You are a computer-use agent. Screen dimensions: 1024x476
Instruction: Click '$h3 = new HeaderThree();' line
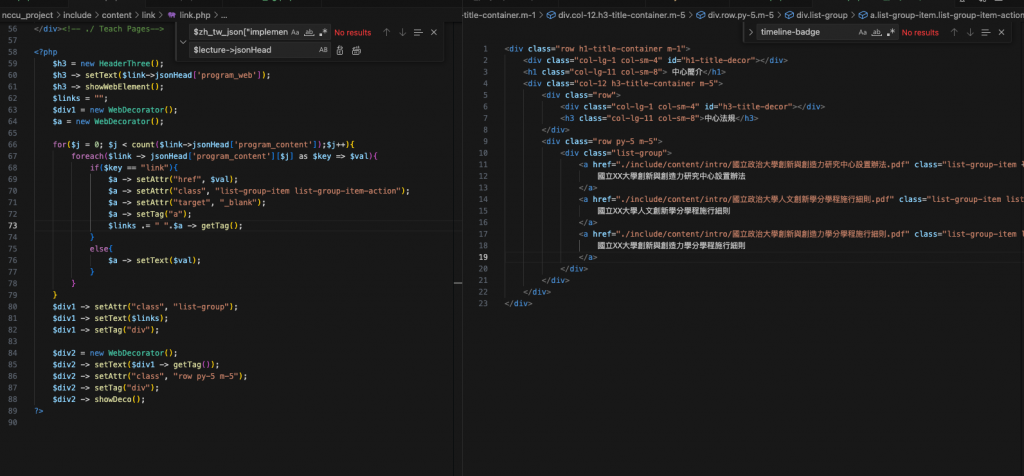[x=108, y=63]
